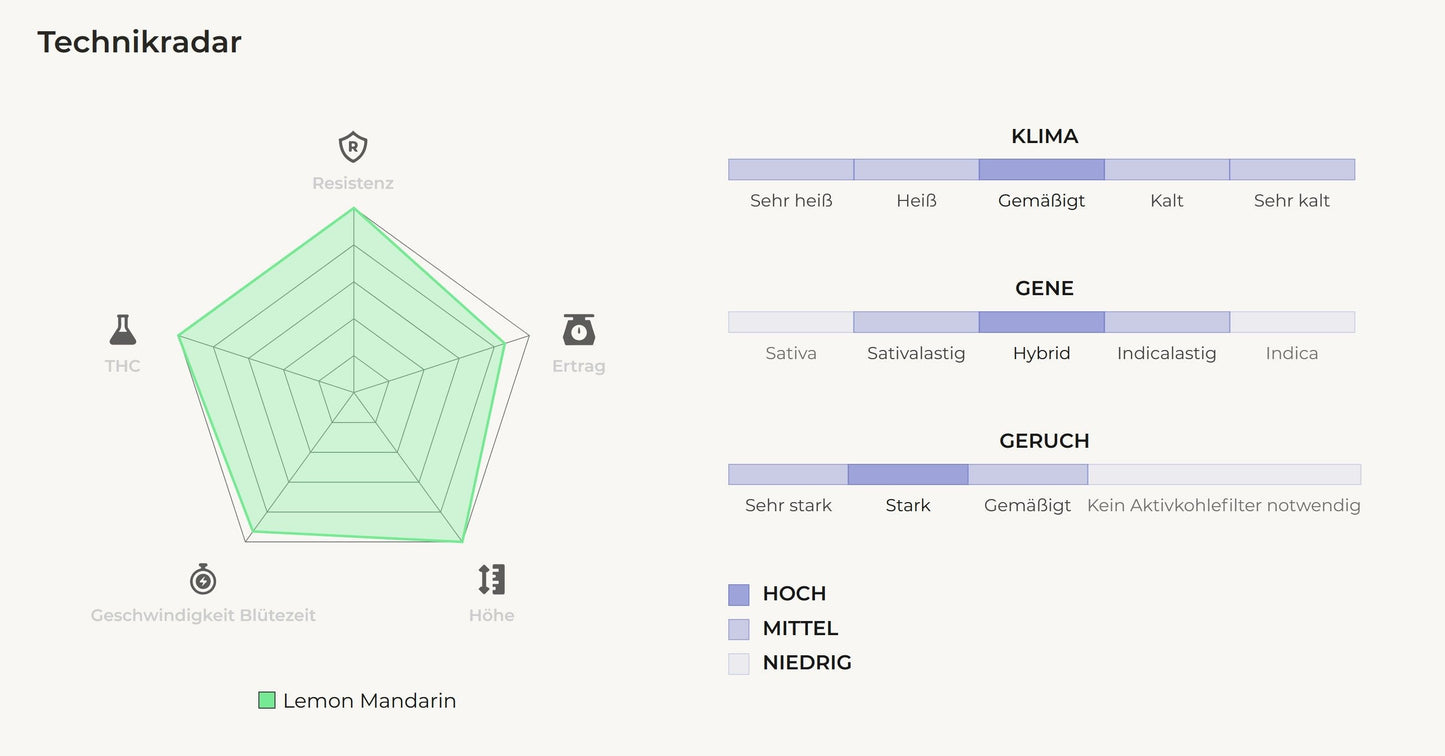This screenshot has width=1445, height=756.
Task: Click the green Lemon Mandarin legend swatch
Action: (x=267, y=700)
